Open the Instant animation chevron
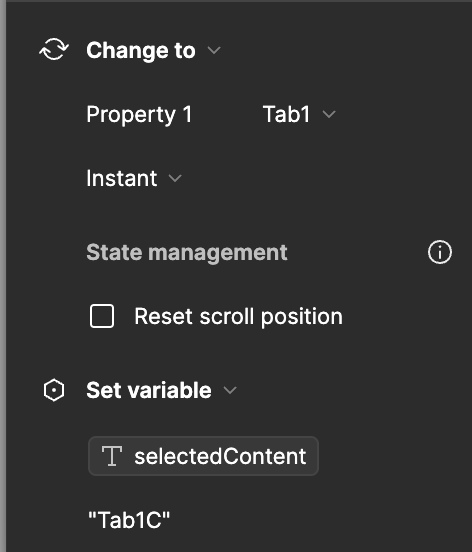This screenshot has height=552, width=472. coord(175,178)
